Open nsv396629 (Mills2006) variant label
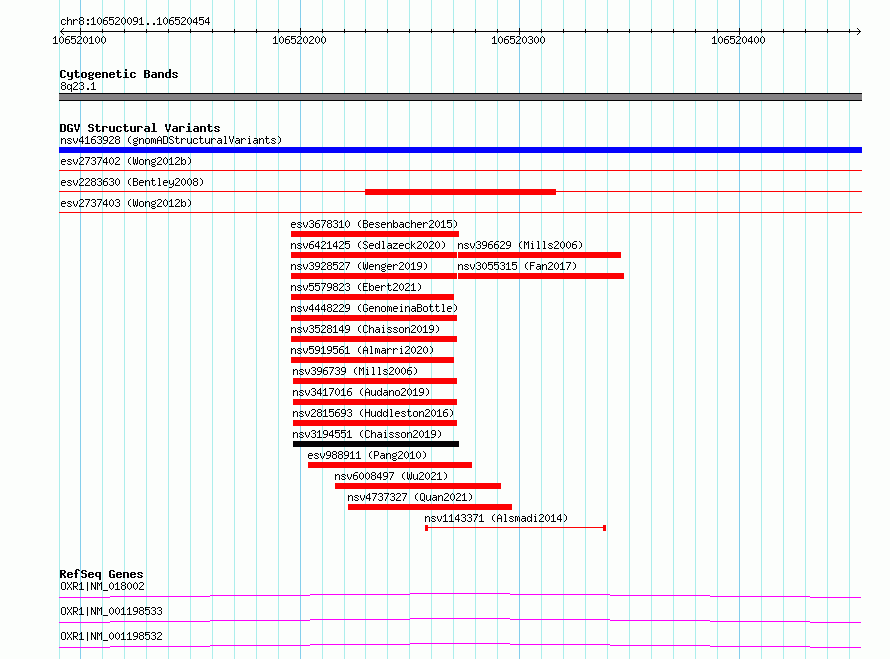The height and width of the screenshot is (659, 890). point(520,245)
